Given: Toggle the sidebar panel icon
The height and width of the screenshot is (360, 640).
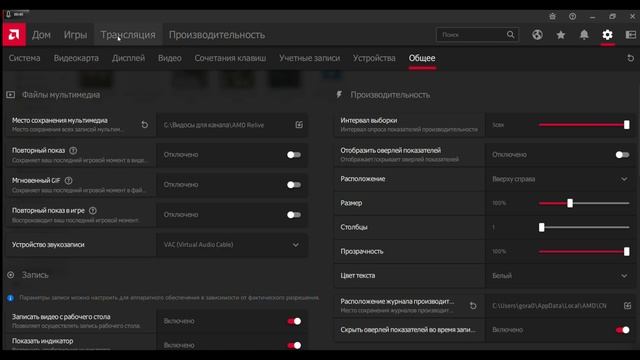Looking at the screenshot, I should coord(631,35).
